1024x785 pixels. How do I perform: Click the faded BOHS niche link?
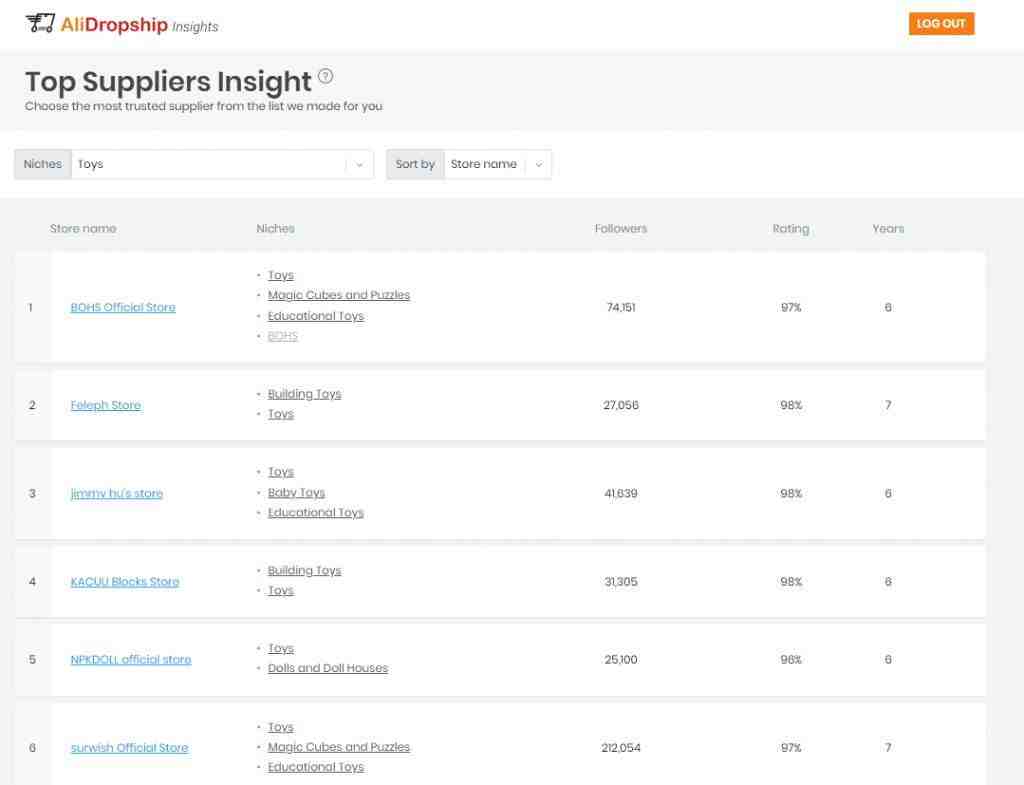[283, 336]
